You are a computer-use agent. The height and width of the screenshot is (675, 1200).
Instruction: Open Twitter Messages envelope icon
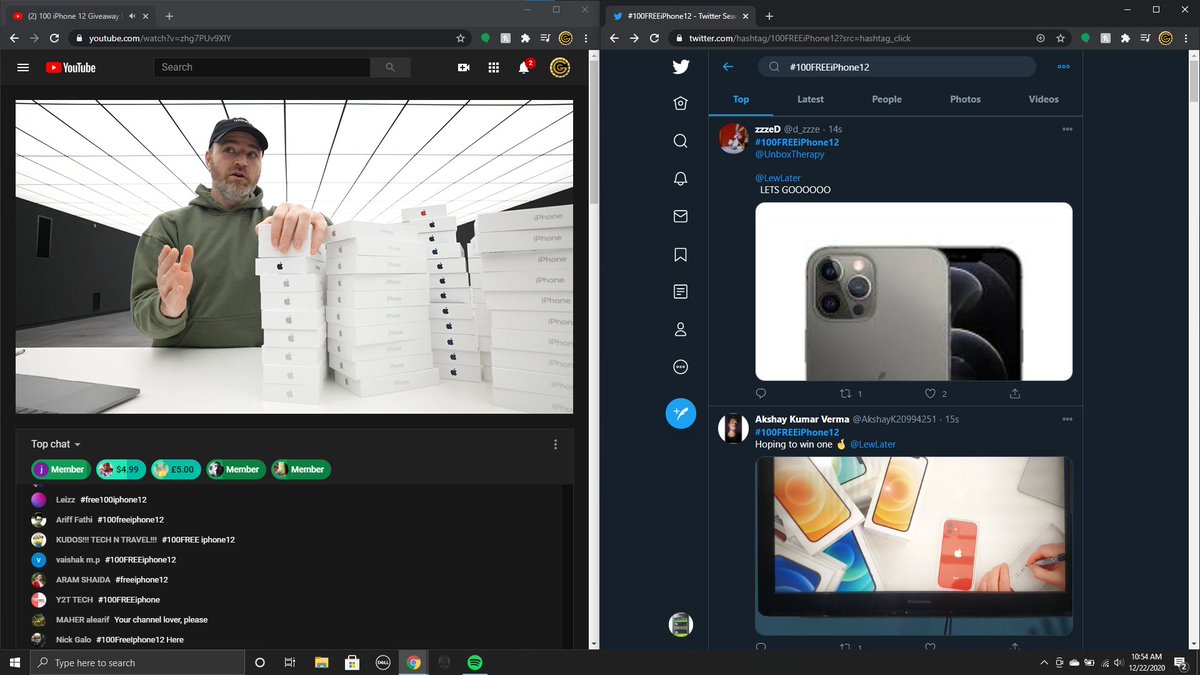click(680, 216)
